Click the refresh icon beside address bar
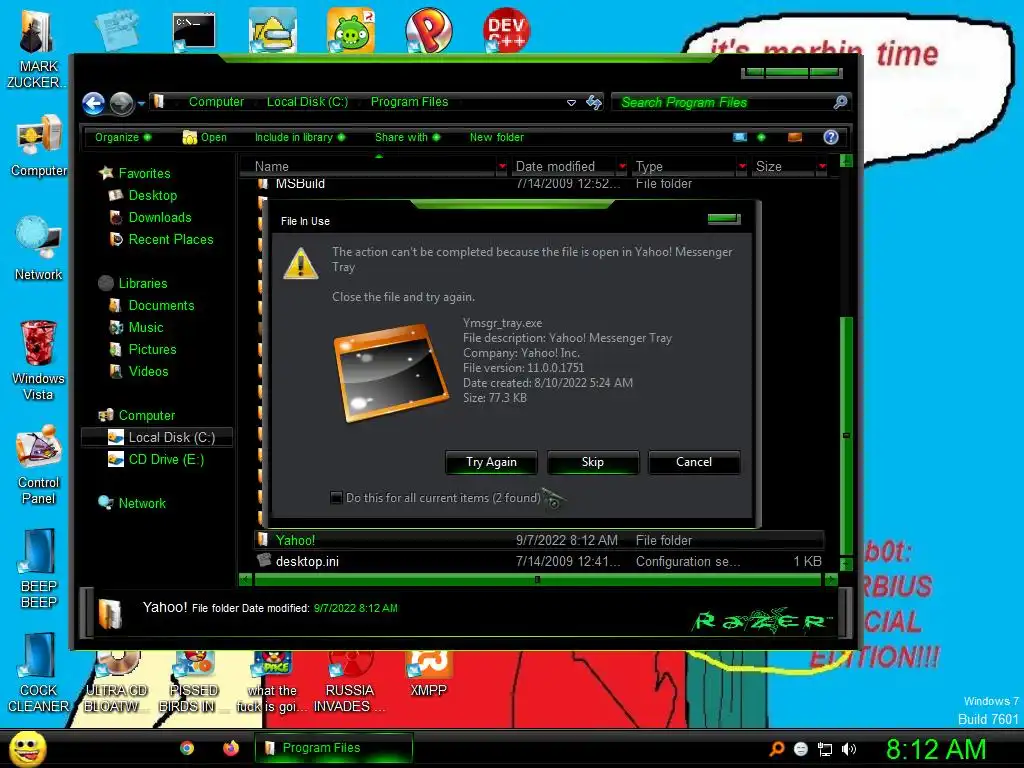This screenshot has width=1024, height=768. 594,102
